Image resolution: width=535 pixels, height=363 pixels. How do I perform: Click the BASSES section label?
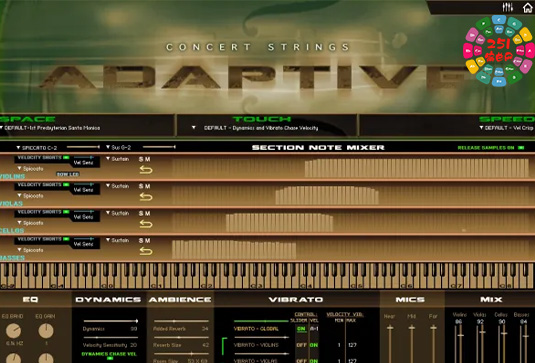(12, 258)
